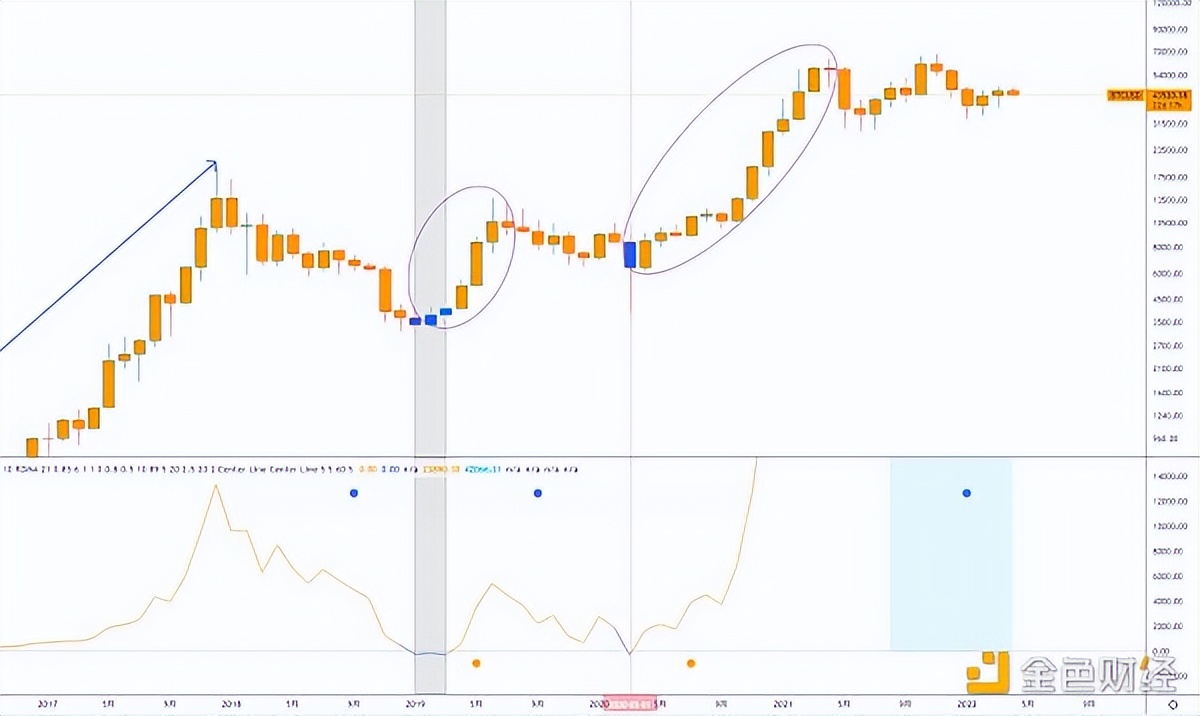The width and height of the screenshot is (1200, 716).
Task: Click 31500.00 on the price scale
Action: [1169, 124]
